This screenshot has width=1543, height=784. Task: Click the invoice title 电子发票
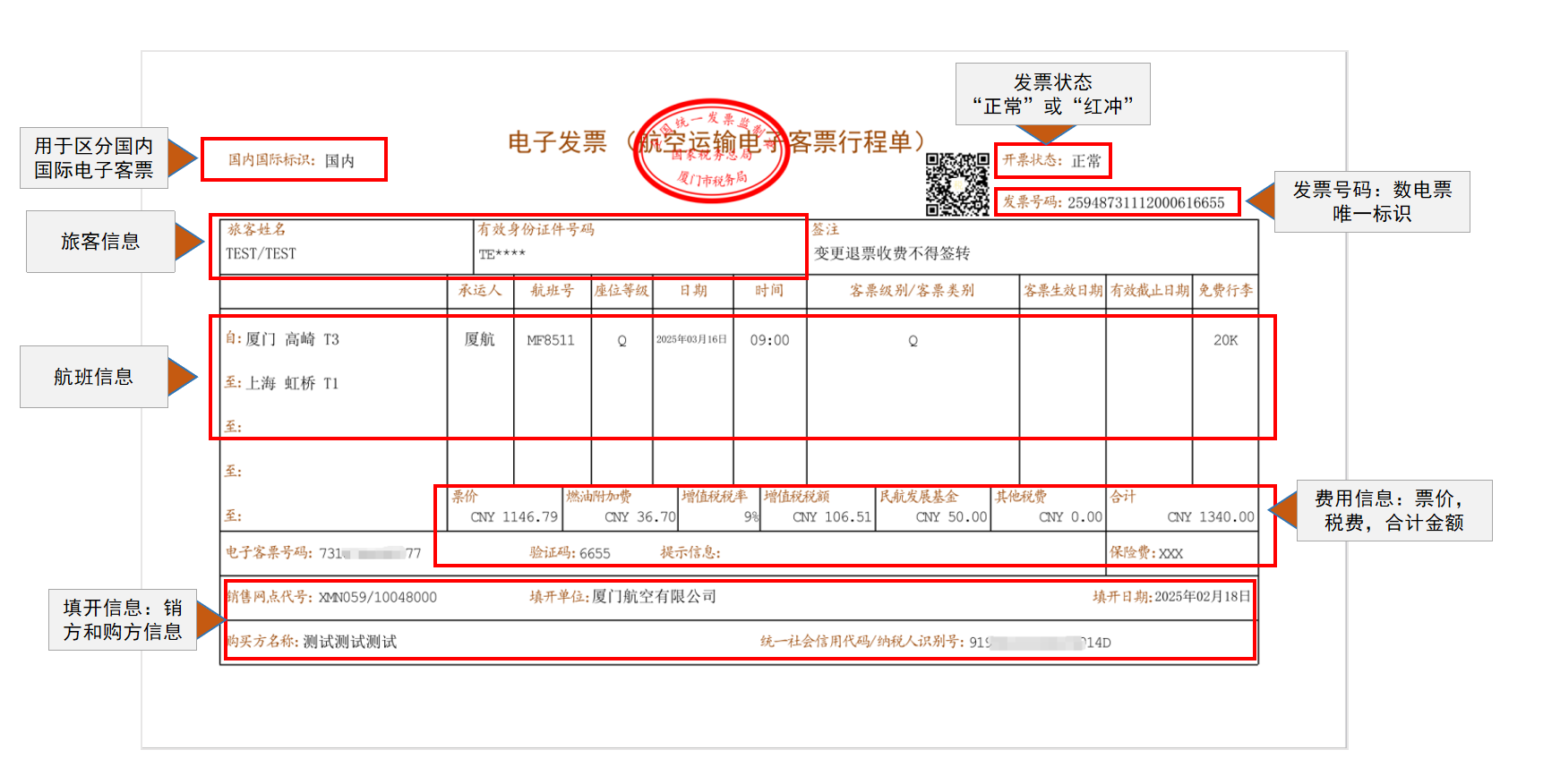pos(558,142)
